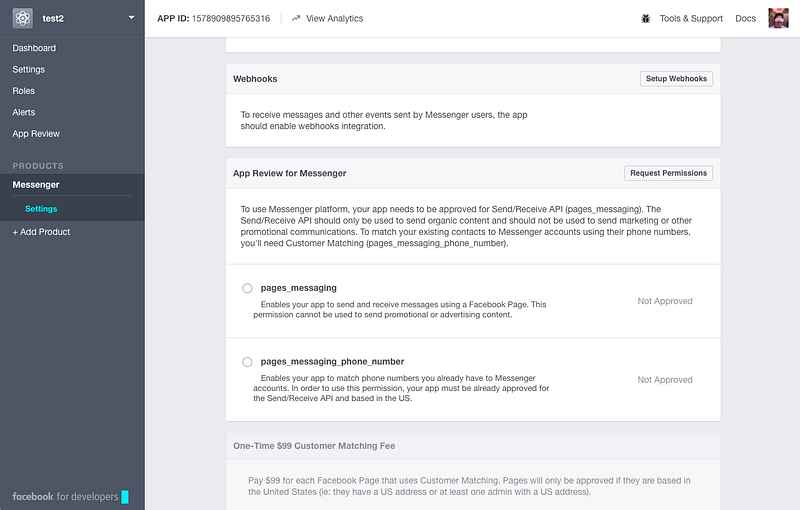Select the pages_messaging_phone_number radio button
The height and width of the screenshot is (510, 800).
pos(247,362)
